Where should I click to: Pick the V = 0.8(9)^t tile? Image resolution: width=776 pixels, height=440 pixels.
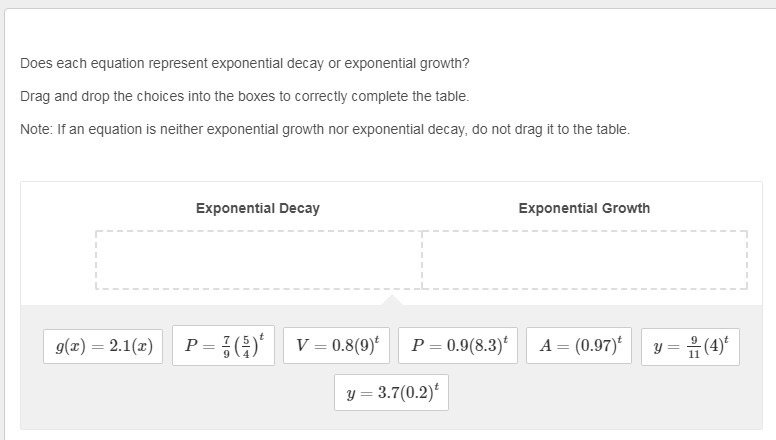tap(338, 345)
